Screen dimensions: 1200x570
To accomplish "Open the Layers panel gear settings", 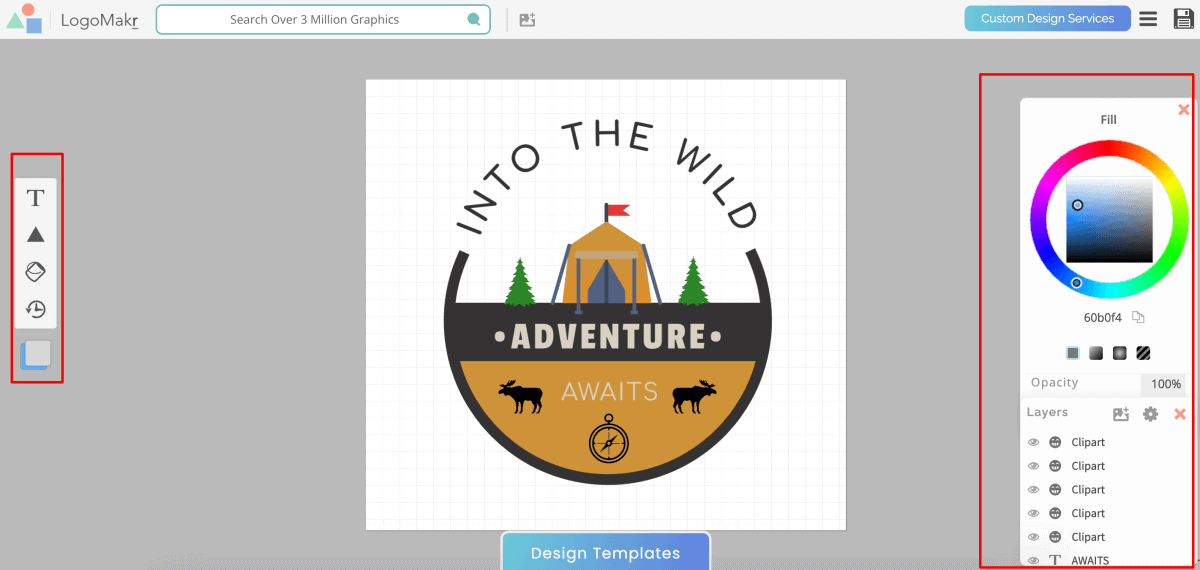I will [x=1150, y=414].
